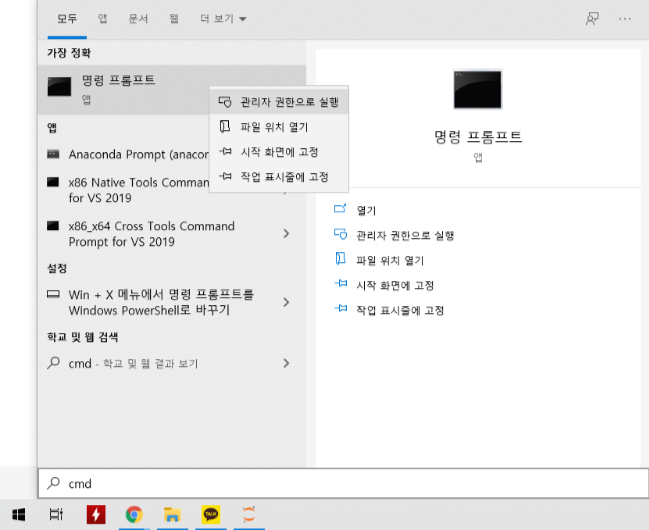Click the pin icon beside 작업 표시줄에 고정 in preview pane
This screenshot has width=649, height=530.
pos(341,308)
